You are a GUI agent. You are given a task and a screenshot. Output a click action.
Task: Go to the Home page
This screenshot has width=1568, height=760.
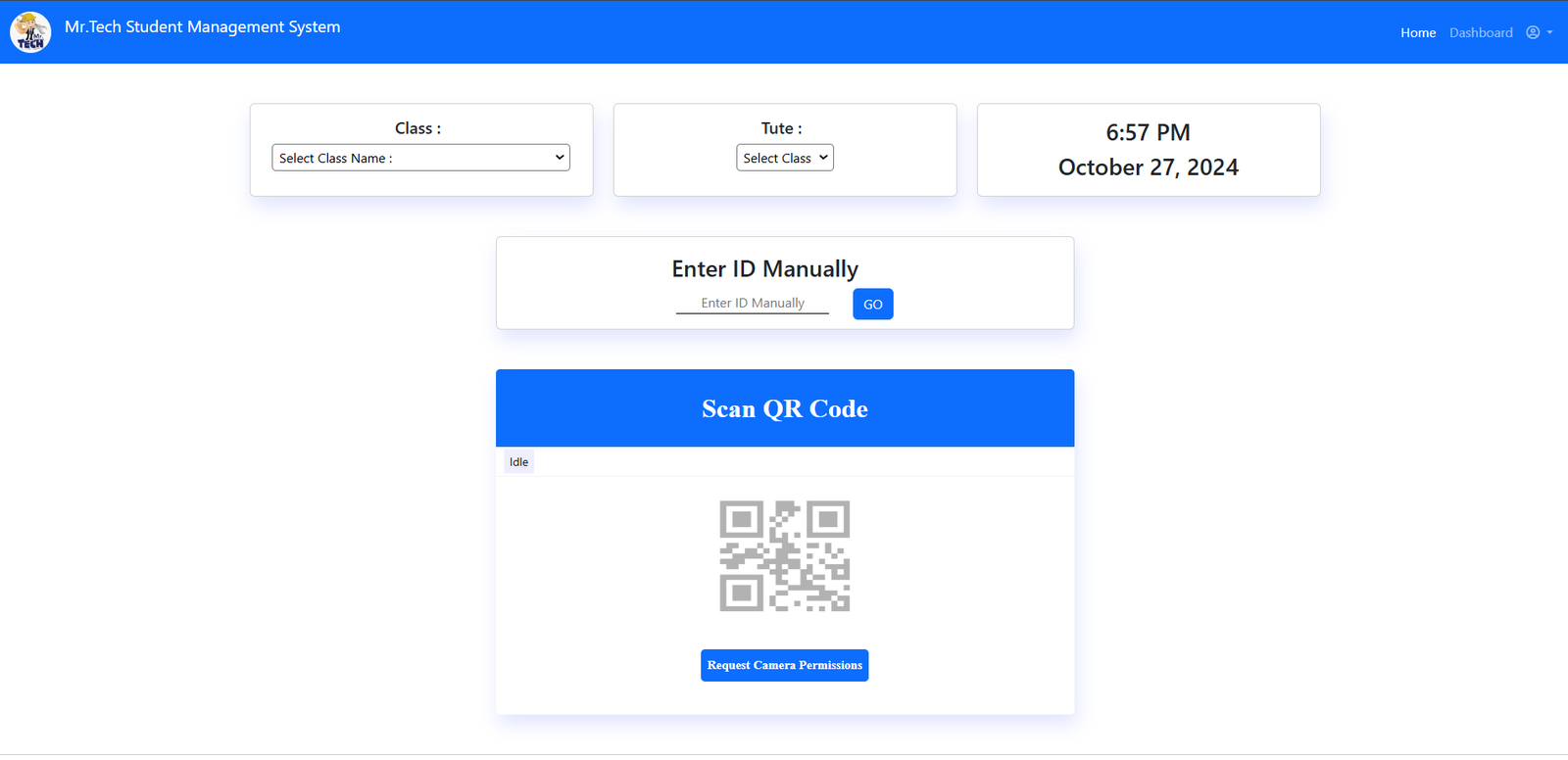1417,32
